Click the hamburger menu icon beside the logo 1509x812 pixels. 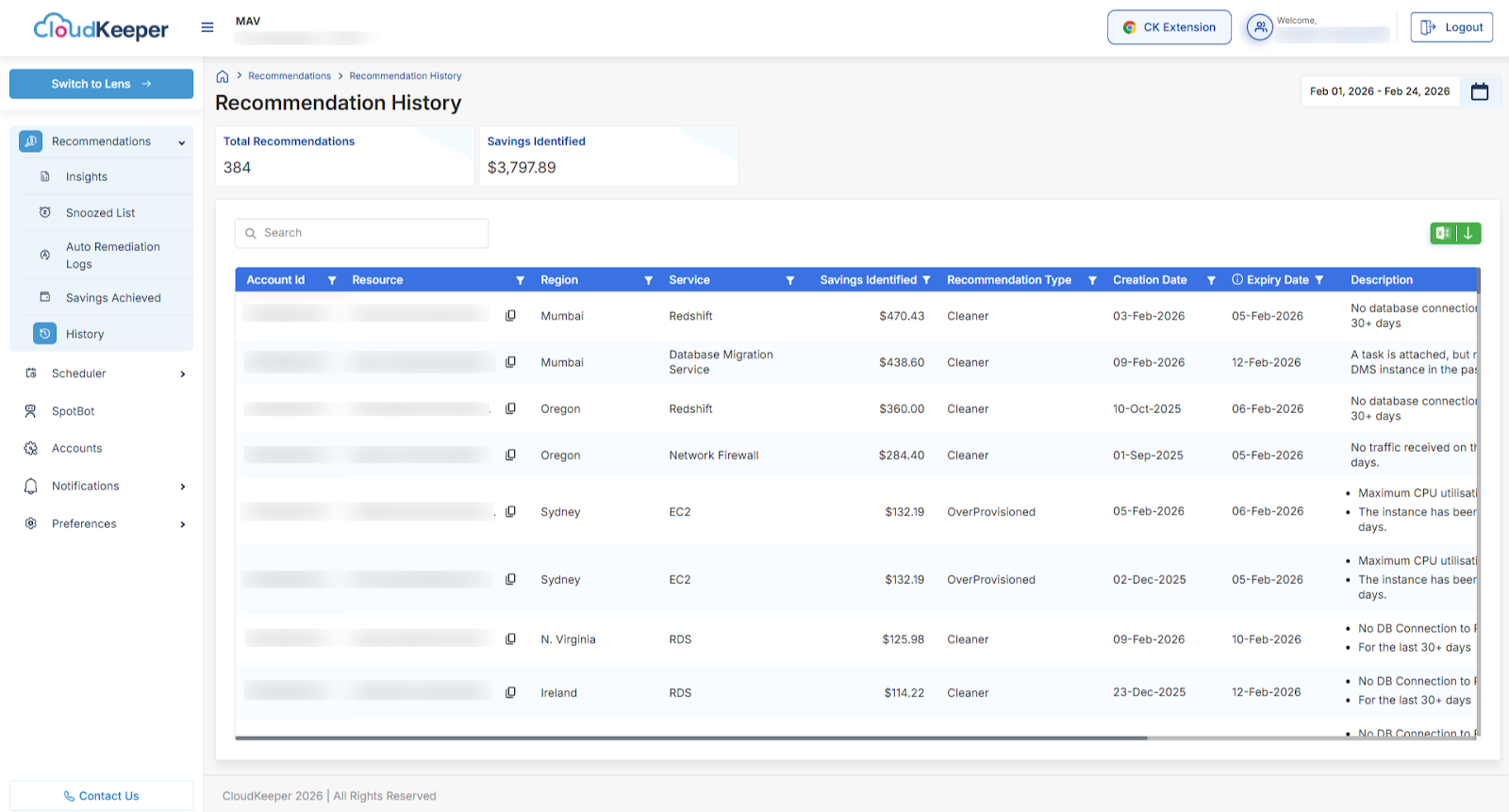pyautogui.click(x=207, y=27)
